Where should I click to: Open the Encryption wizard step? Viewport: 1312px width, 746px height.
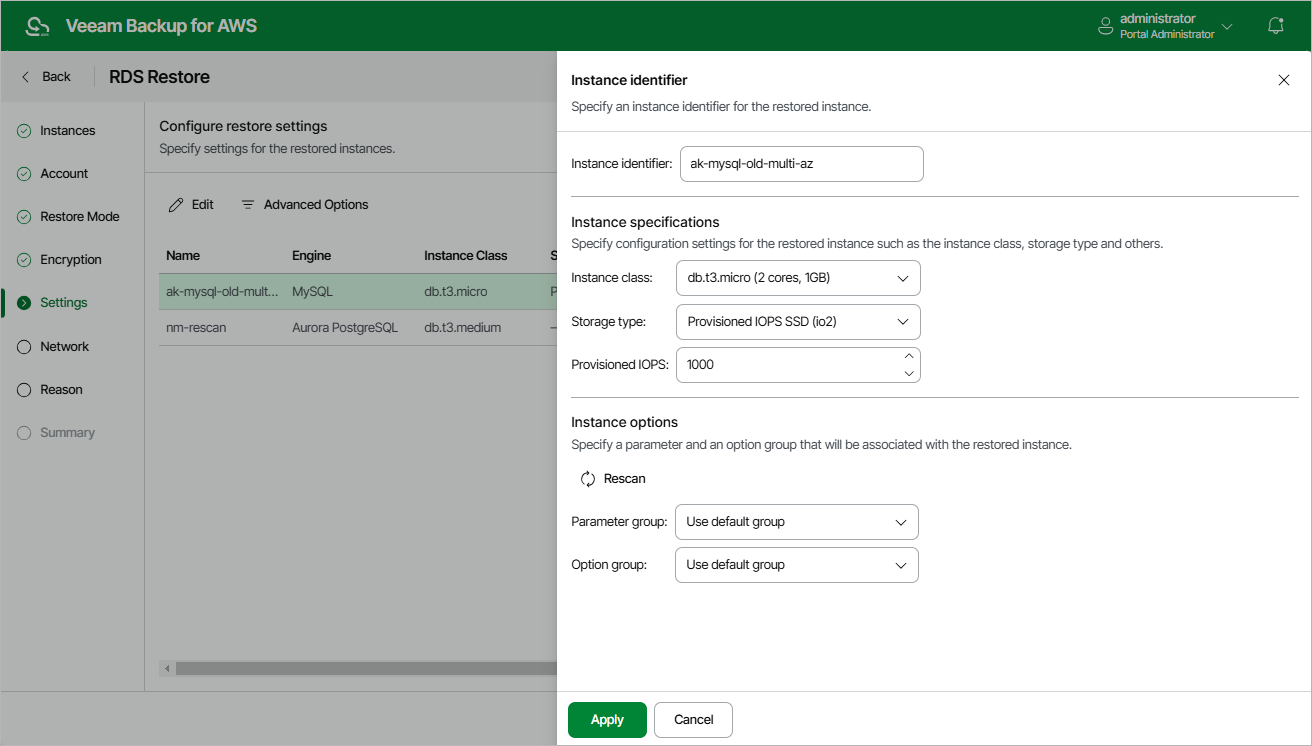[71, 260]
